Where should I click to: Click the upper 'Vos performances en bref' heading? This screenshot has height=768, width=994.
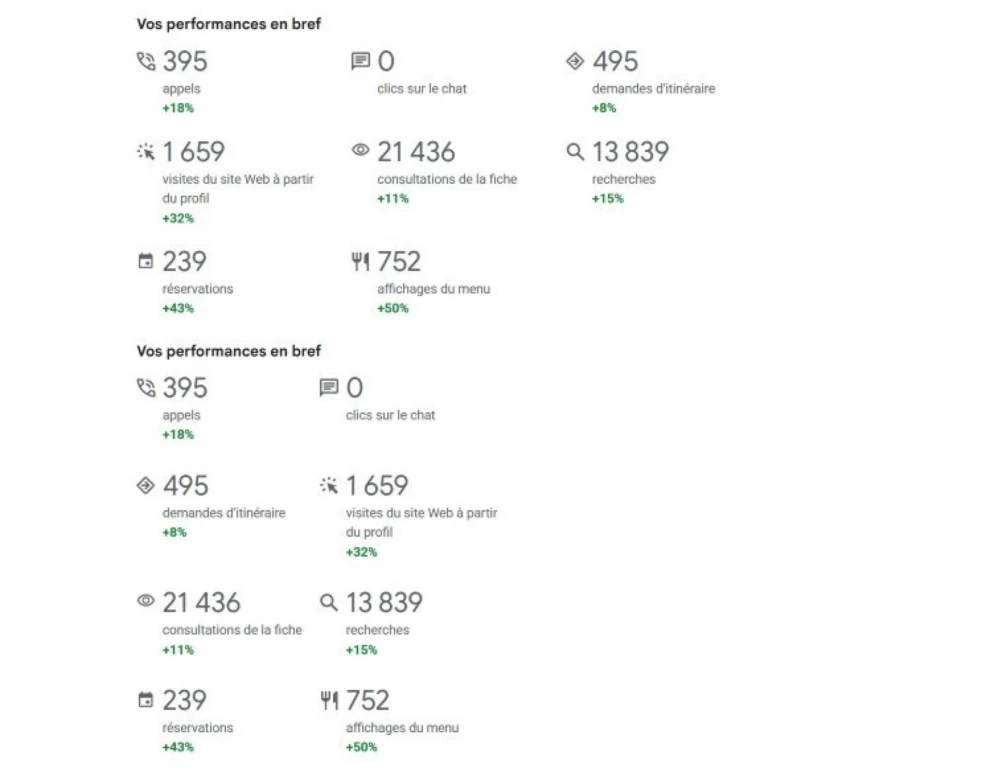[x=229, y=24]
